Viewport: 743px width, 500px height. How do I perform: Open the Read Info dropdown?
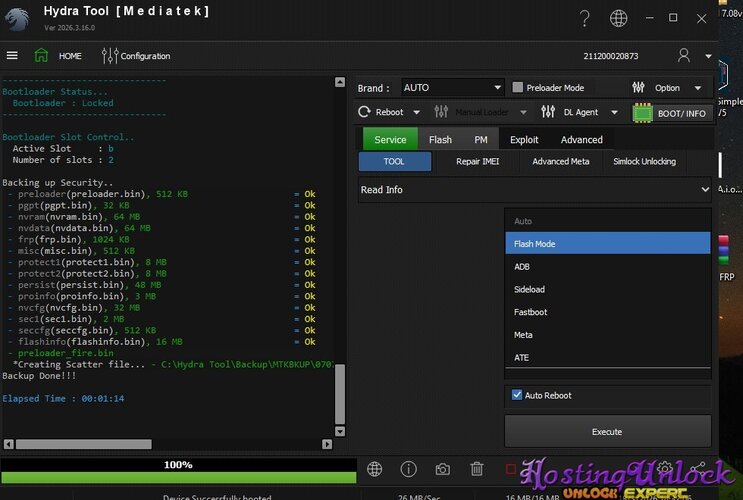point(535,189)
